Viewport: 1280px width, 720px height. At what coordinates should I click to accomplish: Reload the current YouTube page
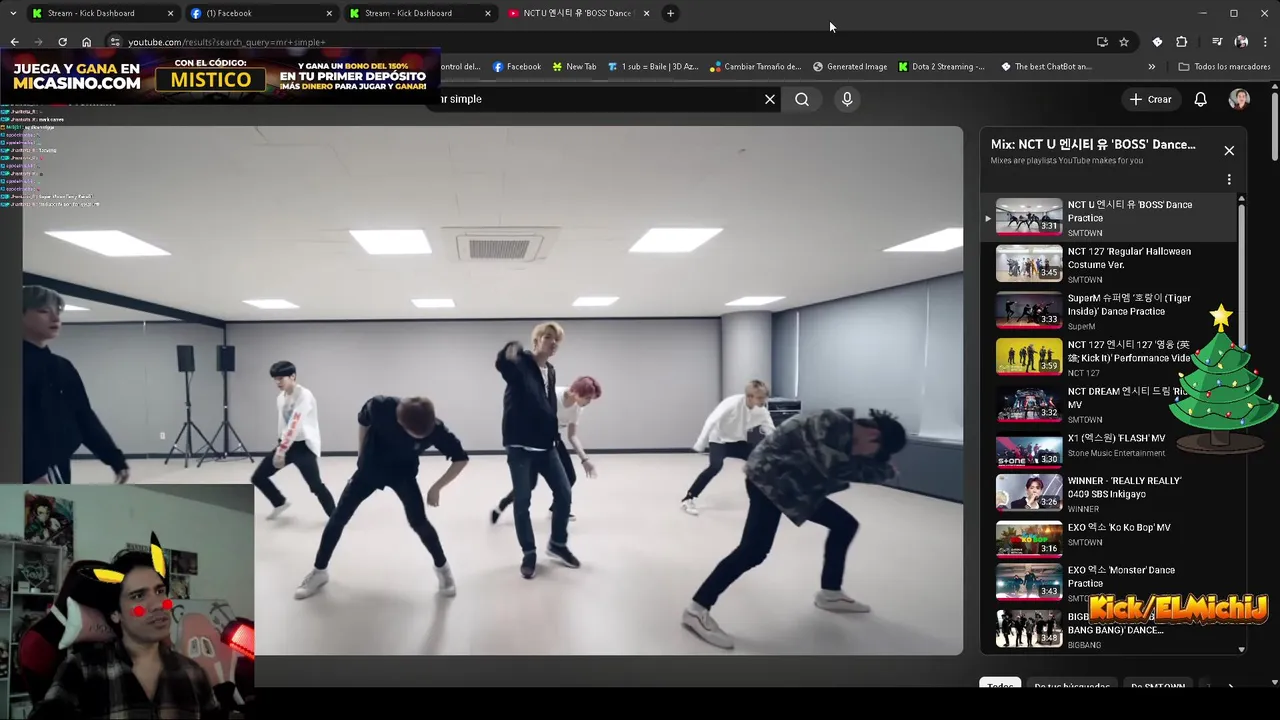[62, 42]
